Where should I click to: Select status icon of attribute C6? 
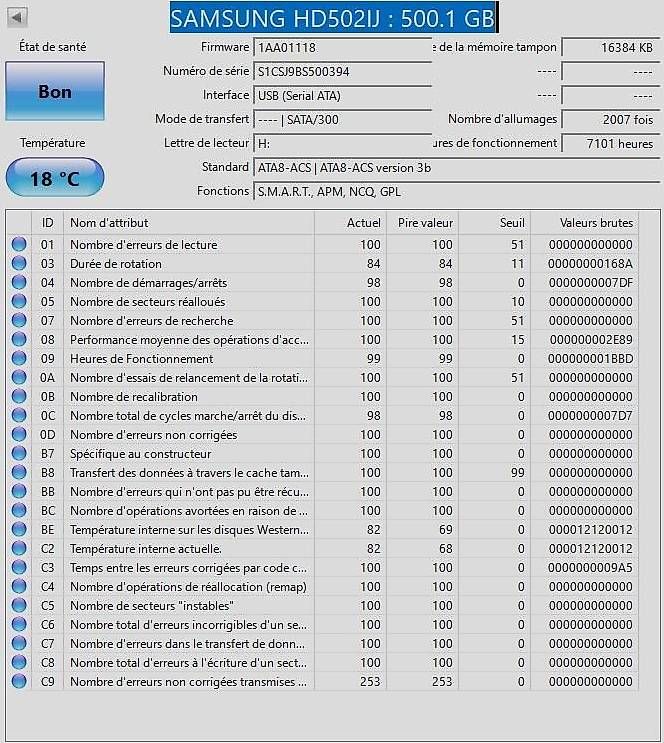click(x=19, y=625)
